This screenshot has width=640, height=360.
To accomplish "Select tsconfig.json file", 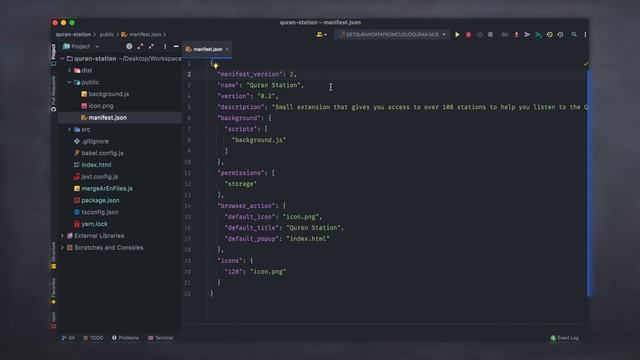I will [x=100, y=212].
